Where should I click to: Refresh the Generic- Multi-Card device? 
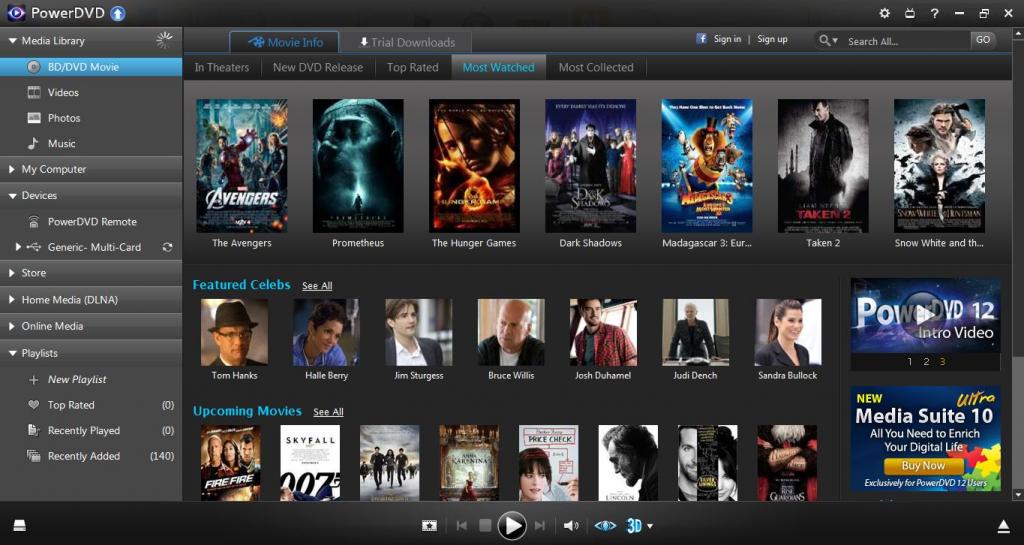(x=167, y=247)
